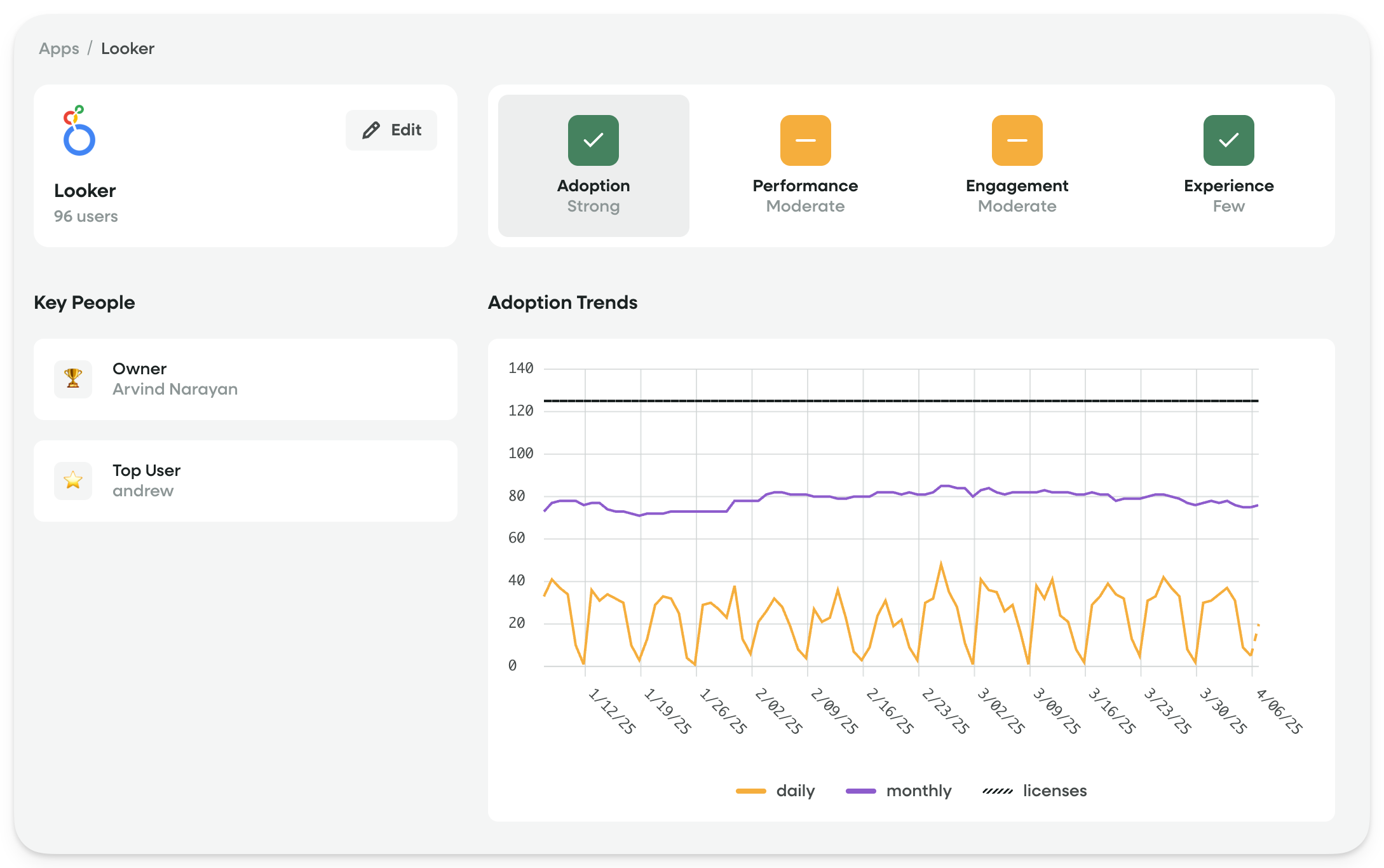1384x868 pixels.
Task: Click the Looker app logo
Action: 79,130
